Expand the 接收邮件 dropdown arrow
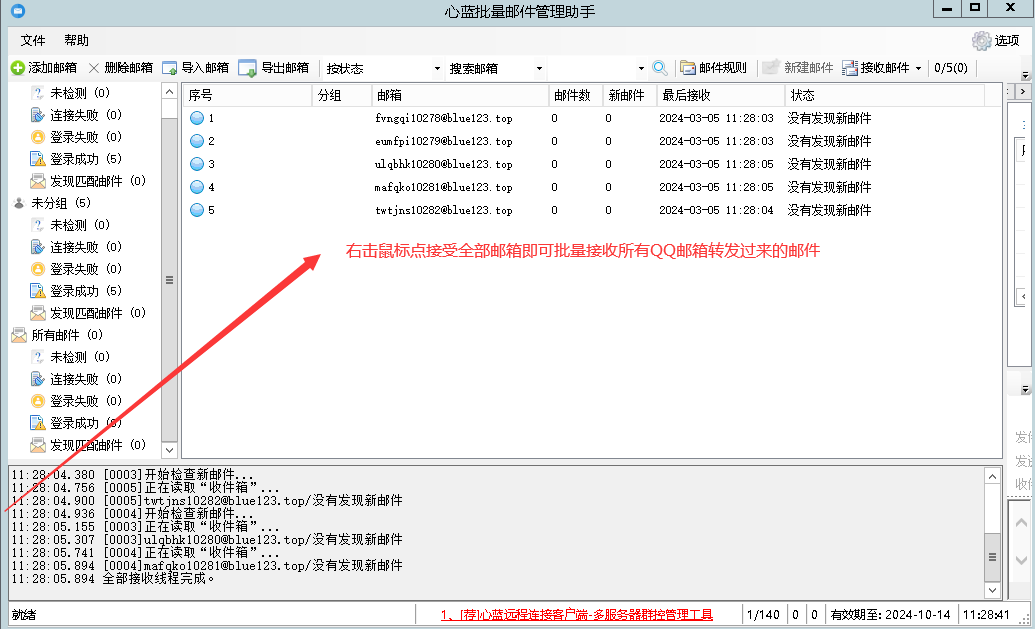Viewport: 1035px width, 629px height. click(x=918, y=69)
